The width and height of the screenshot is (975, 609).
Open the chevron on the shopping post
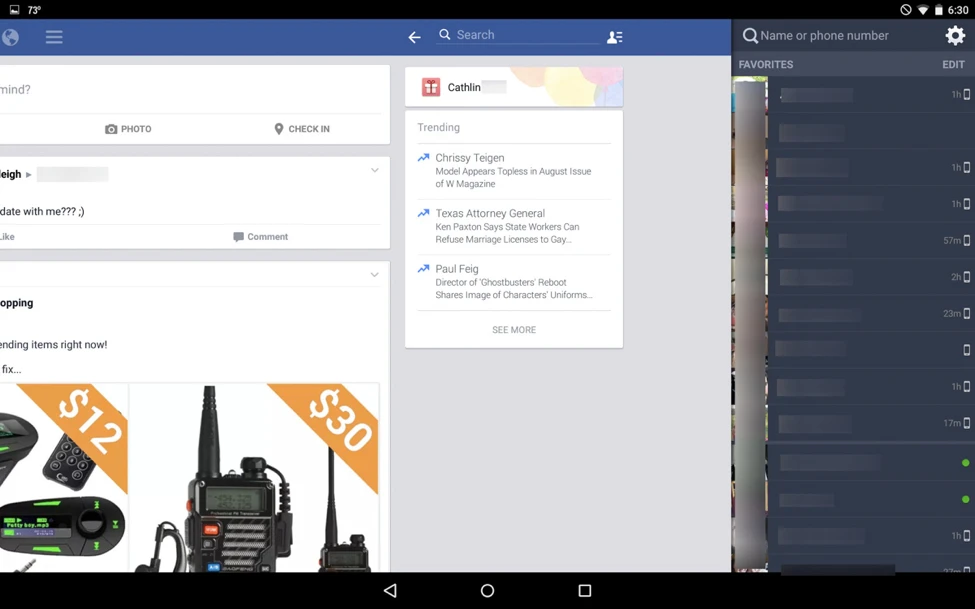pyautogui.click(x=375, y=274)
